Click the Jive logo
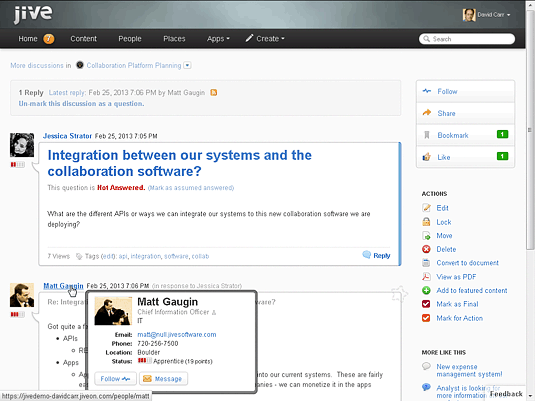This screenshot has height=401, width=535. coord(33,14)
